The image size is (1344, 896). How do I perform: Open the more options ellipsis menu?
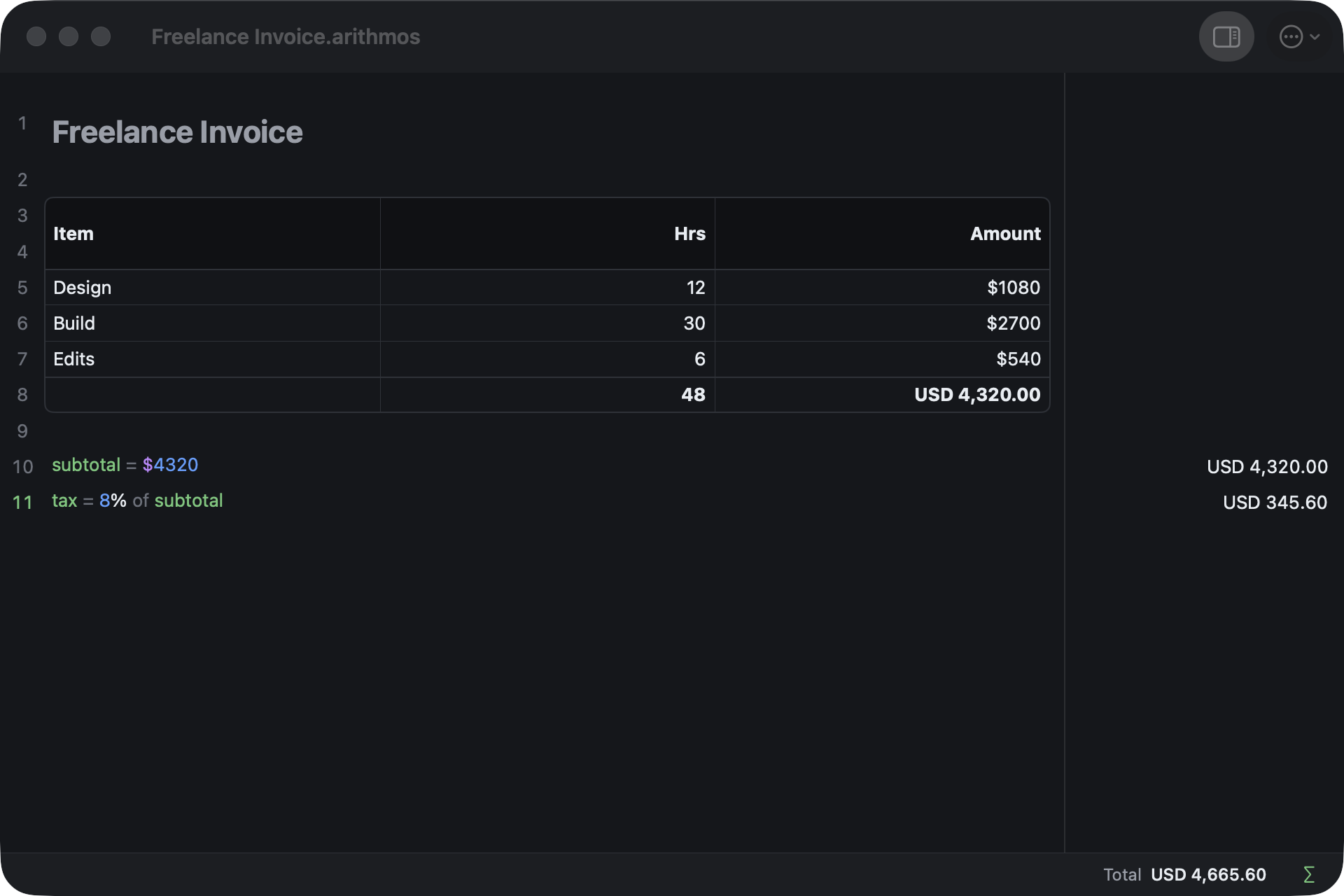pos(1299,36)
